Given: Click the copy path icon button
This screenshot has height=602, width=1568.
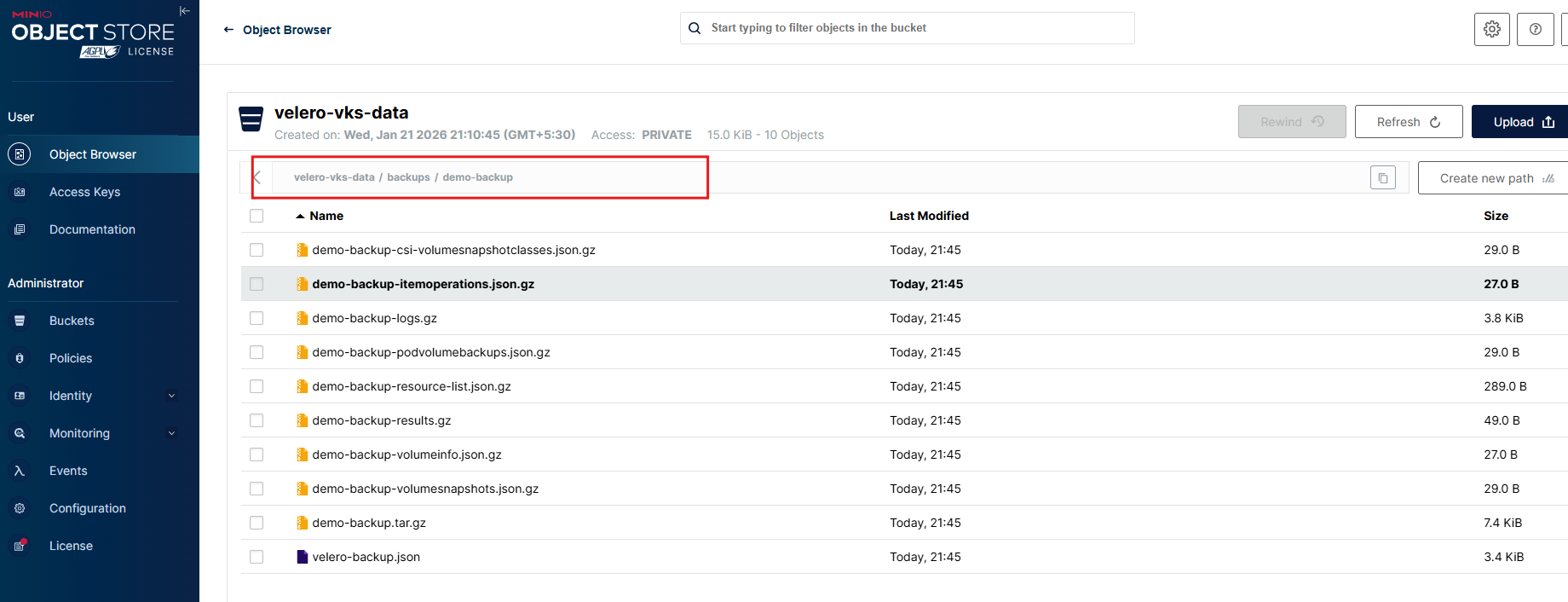Looking at the screenshot, I should coord(1382,177).
